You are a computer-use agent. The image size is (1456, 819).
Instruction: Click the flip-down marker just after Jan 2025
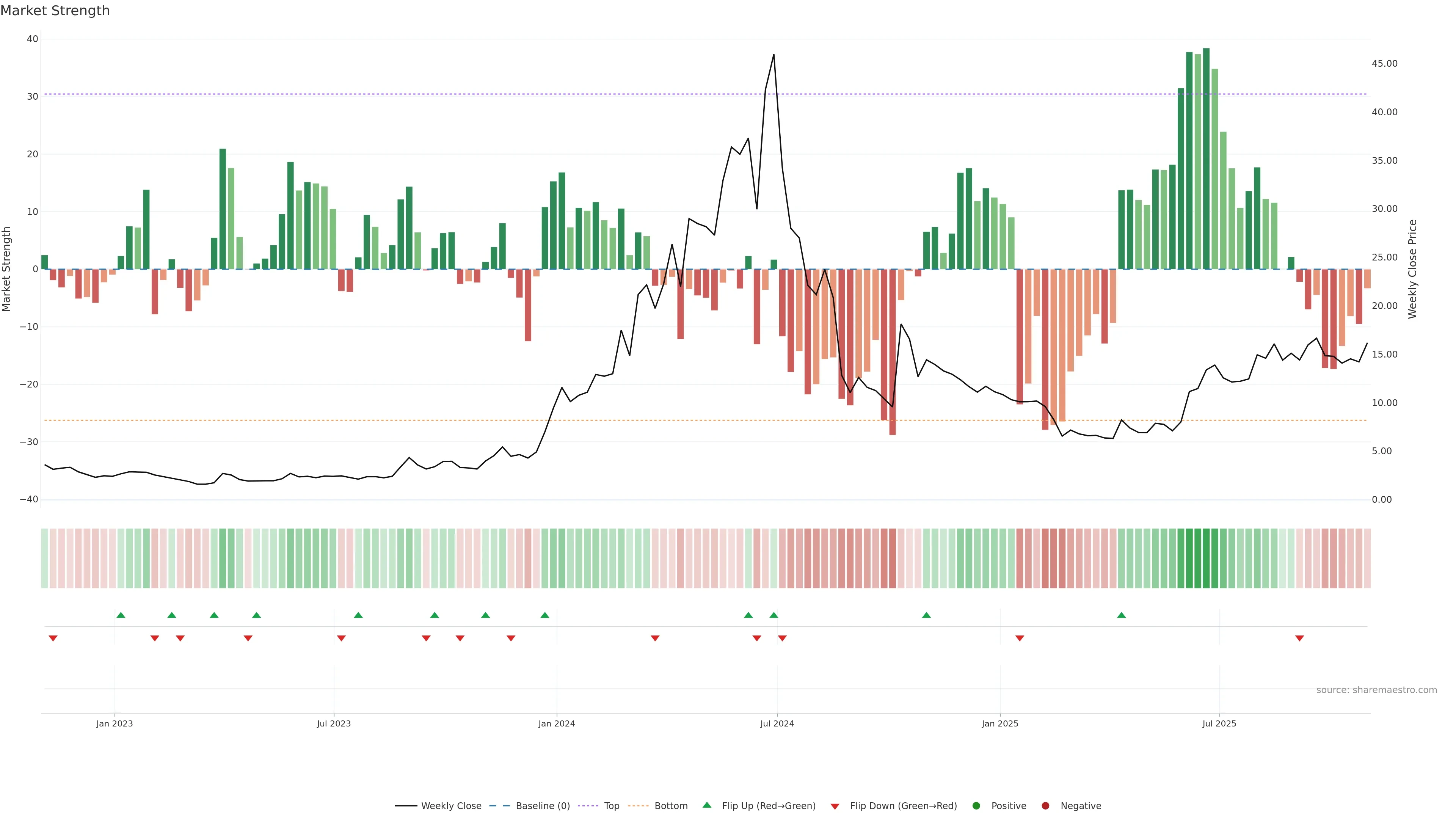[x=1020, y=638]
